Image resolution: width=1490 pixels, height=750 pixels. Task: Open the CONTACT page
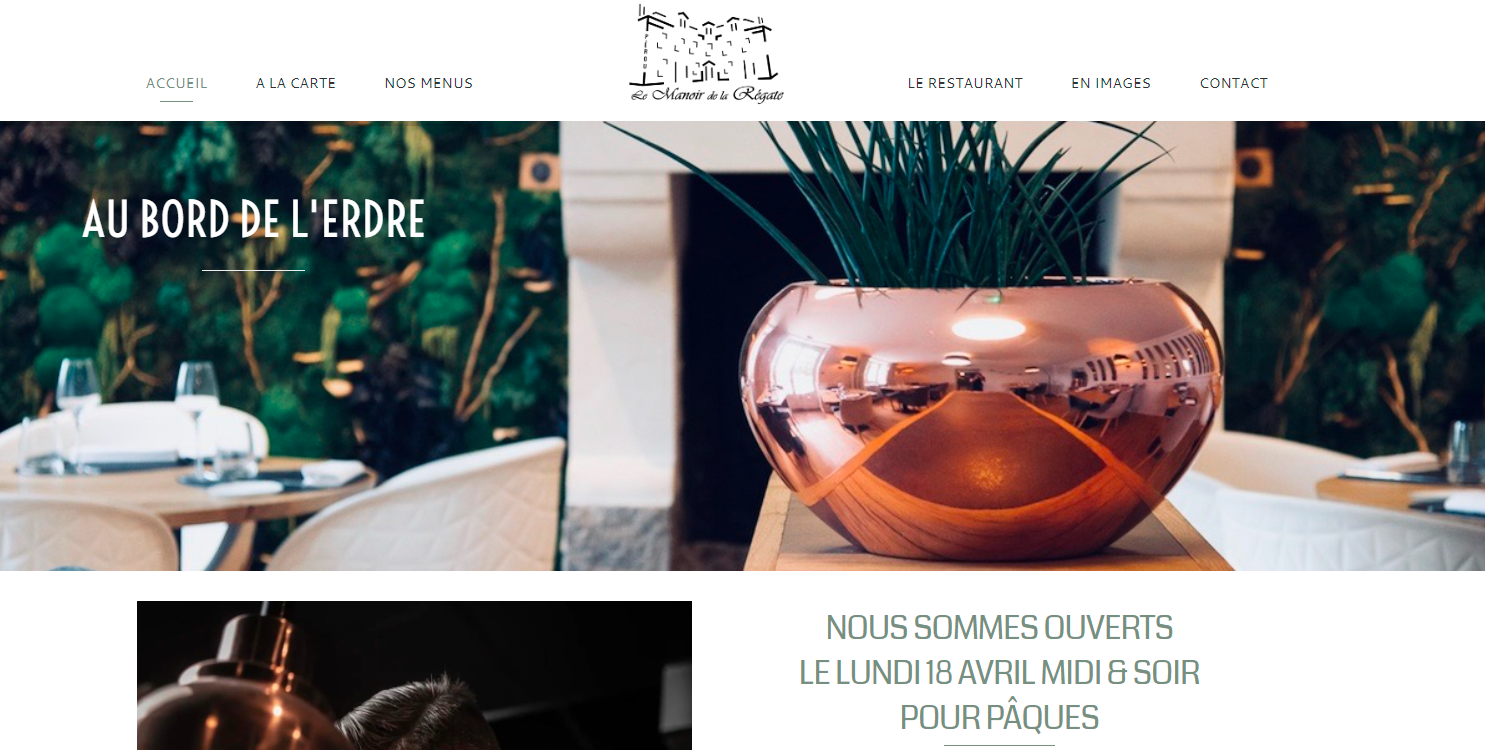(1234, 83)
